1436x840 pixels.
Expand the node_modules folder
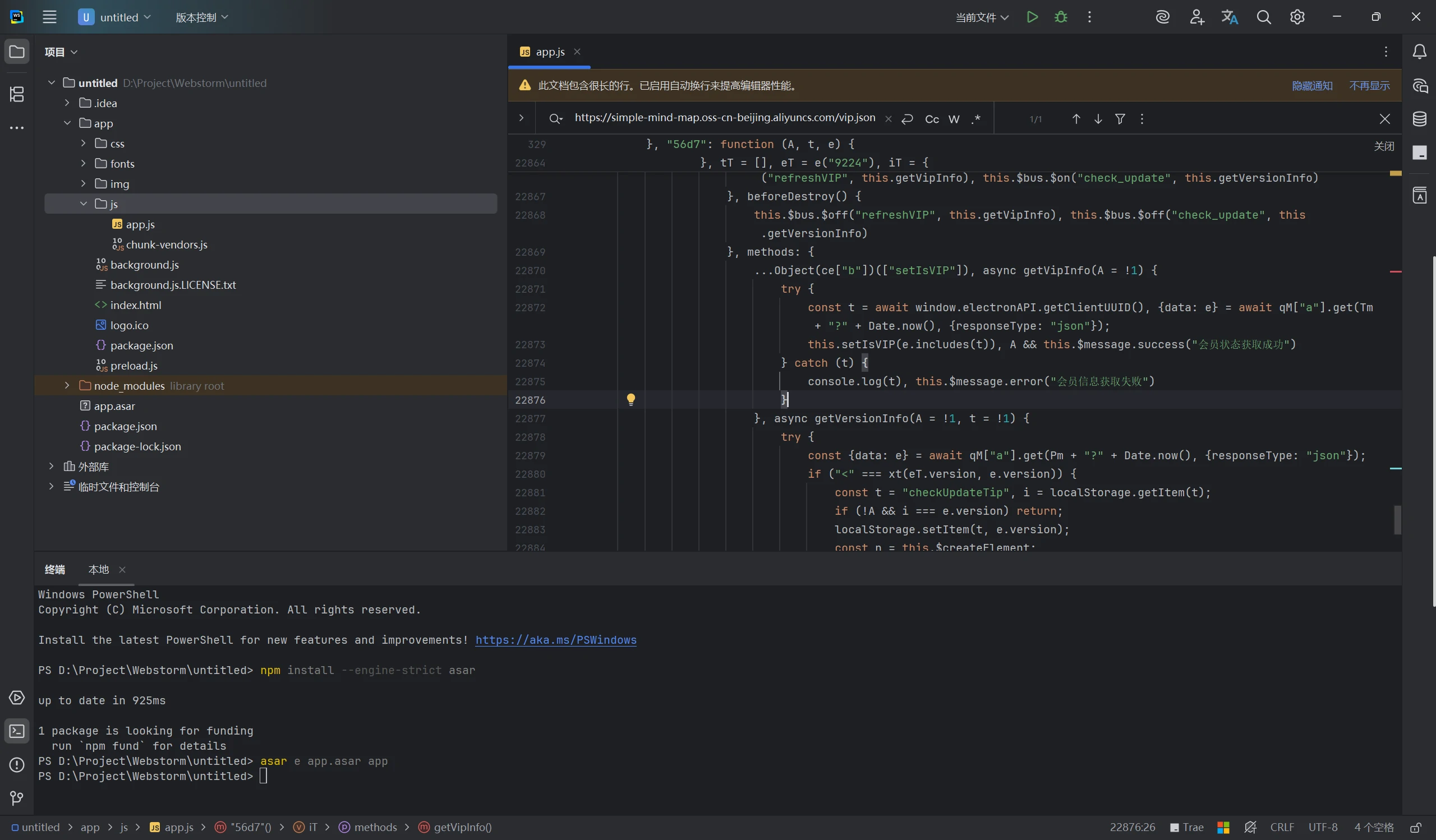pos(67,386)
